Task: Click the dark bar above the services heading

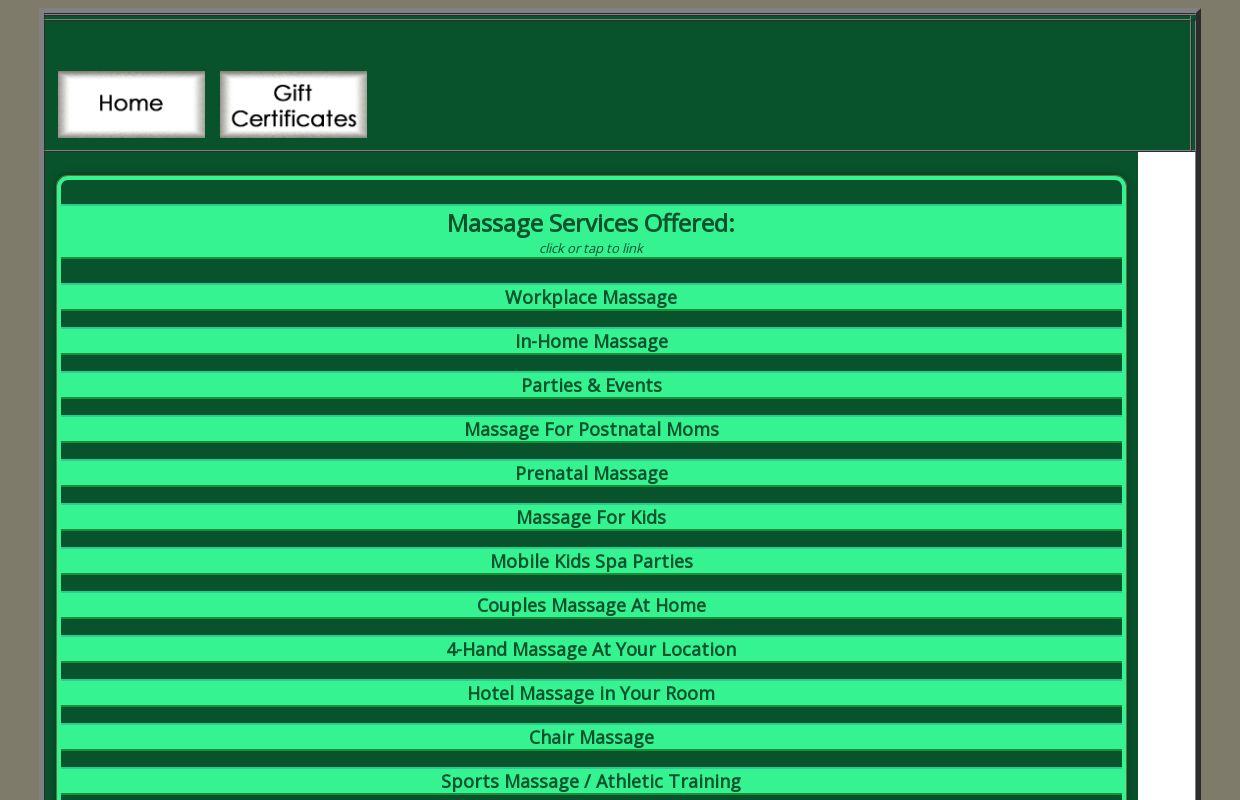Action: point(591,193)
